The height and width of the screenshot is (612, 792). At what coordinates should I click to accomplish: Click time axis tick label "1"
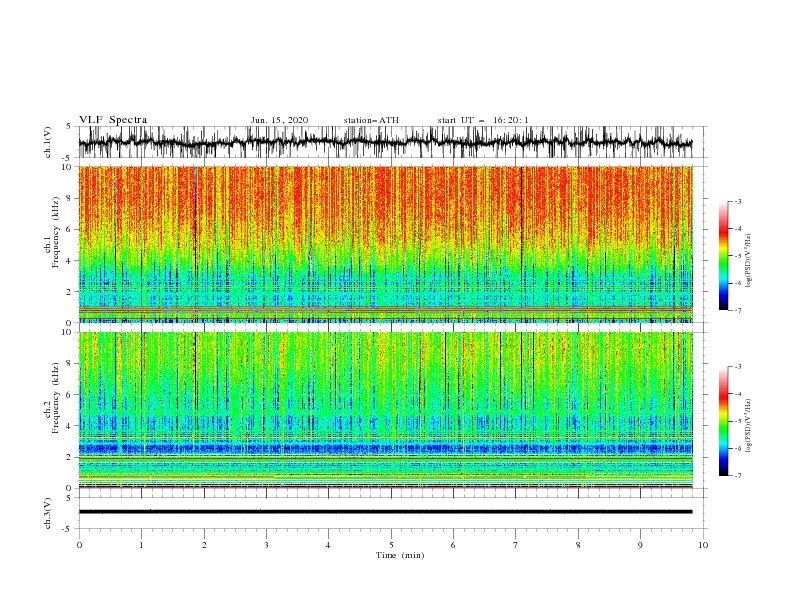(141, 545)
